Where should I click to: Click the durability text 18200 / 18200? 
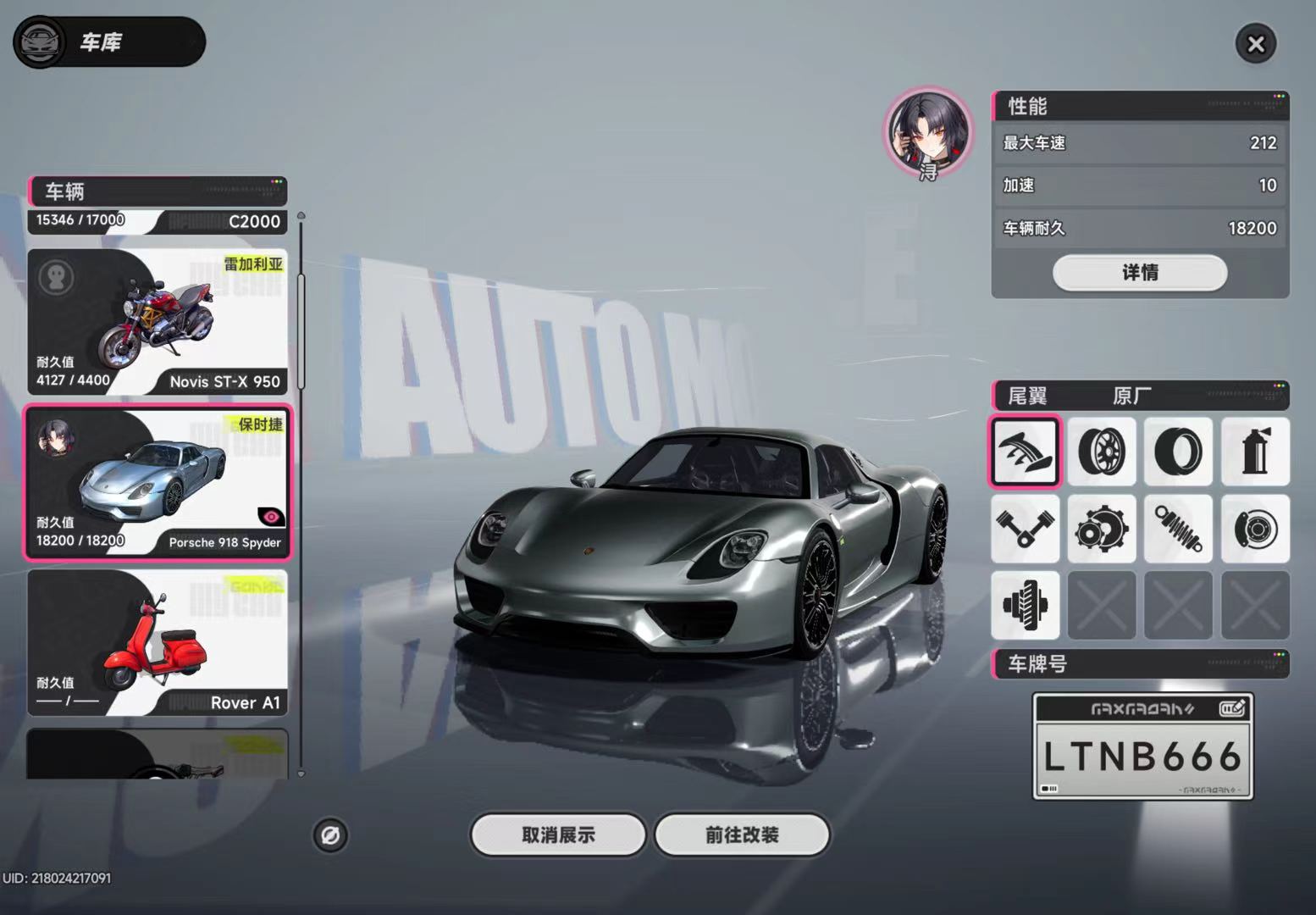80,541
